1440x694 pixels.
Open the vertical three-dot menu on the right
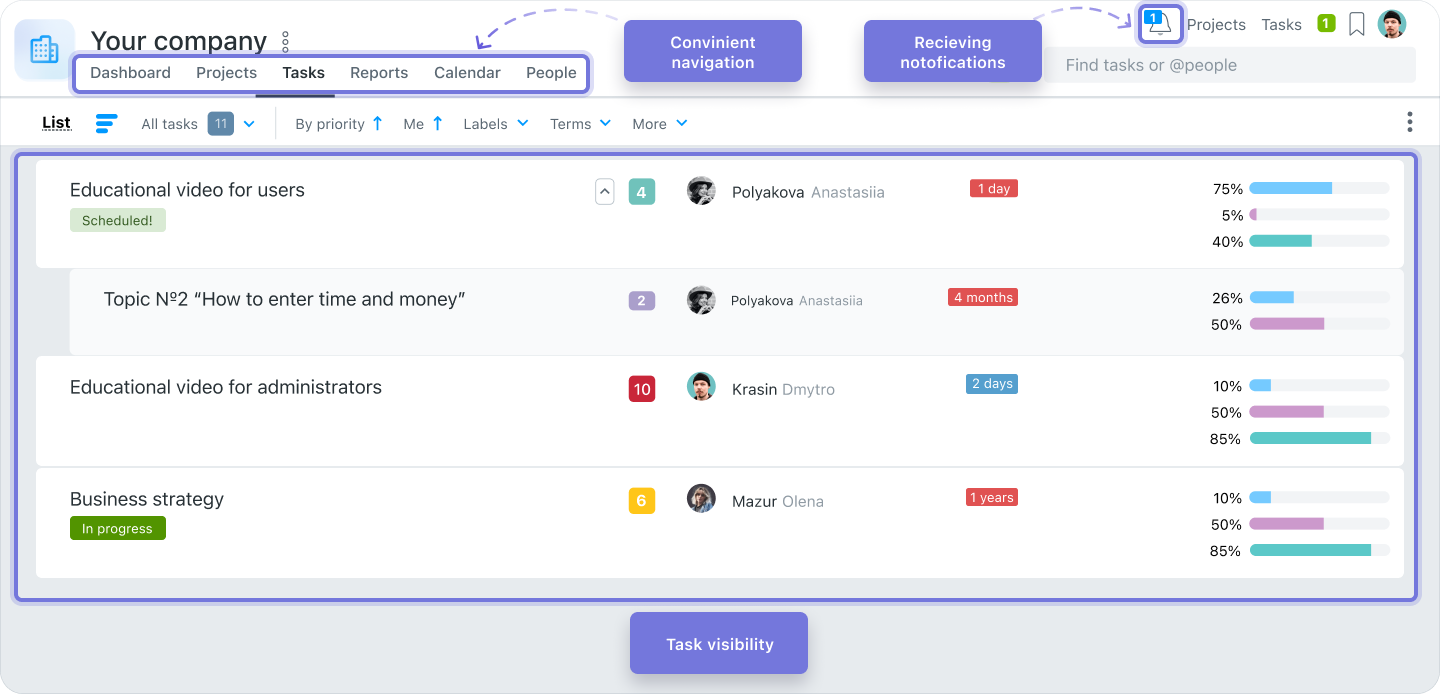pos(1409,121)
